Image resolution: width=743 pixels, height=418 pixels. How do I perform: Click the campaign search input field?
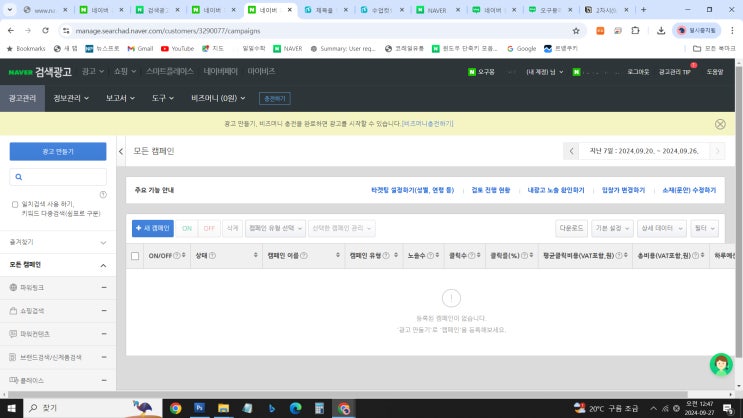(58, 177)
